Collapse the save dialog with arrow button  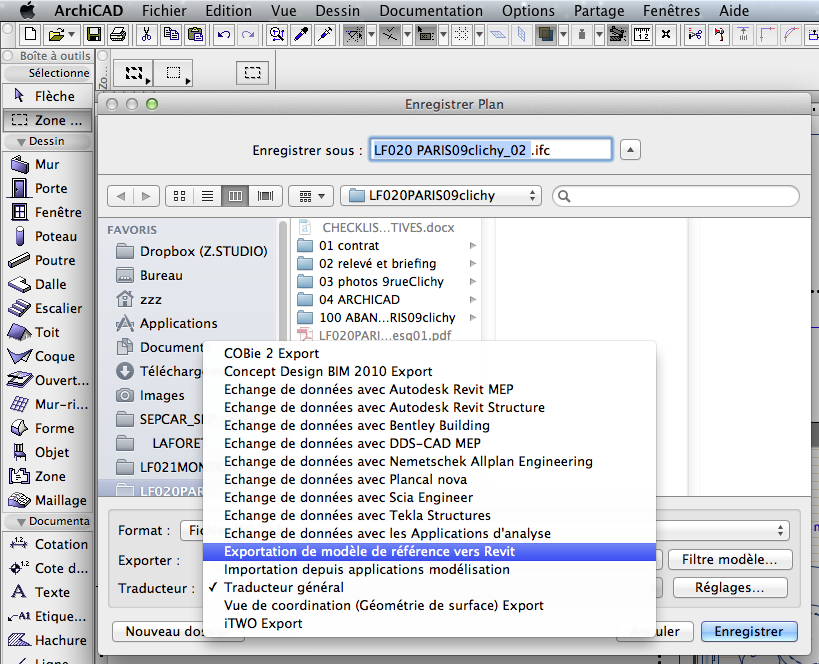(630, 150)
